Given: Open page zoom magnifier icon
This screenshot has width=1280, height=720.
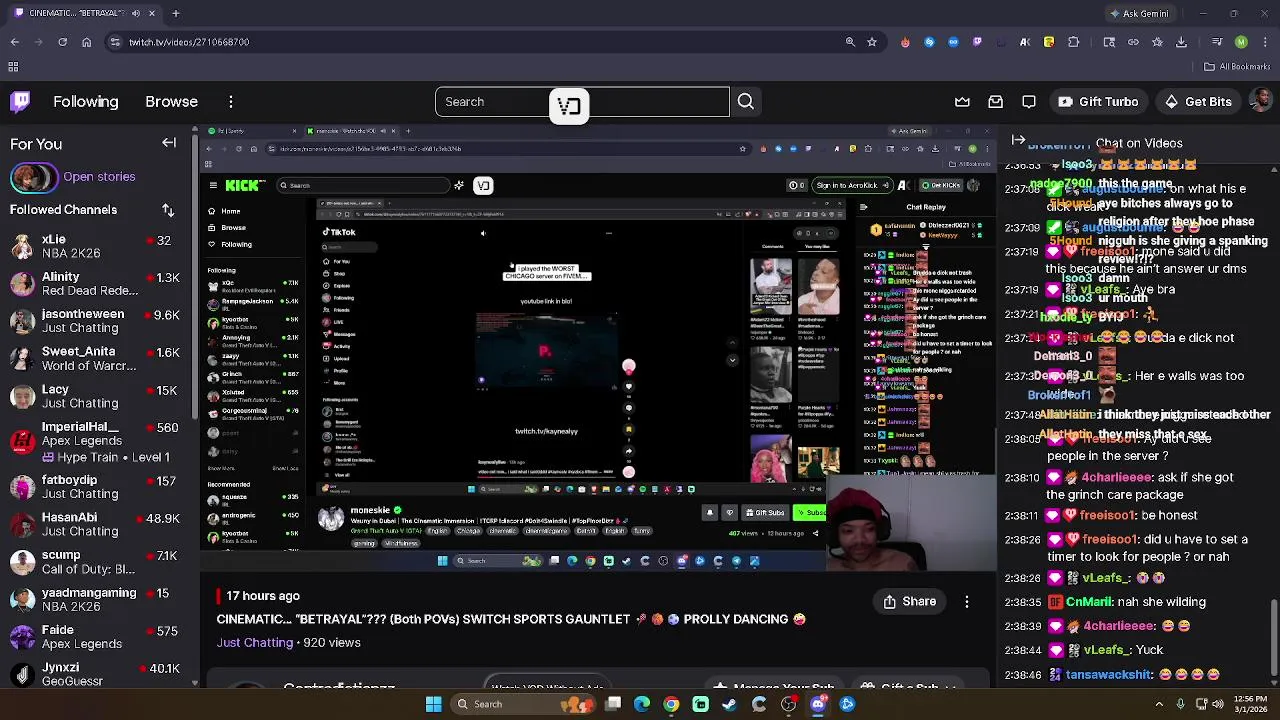Looking at the screenshot, I should coord(850,42).
